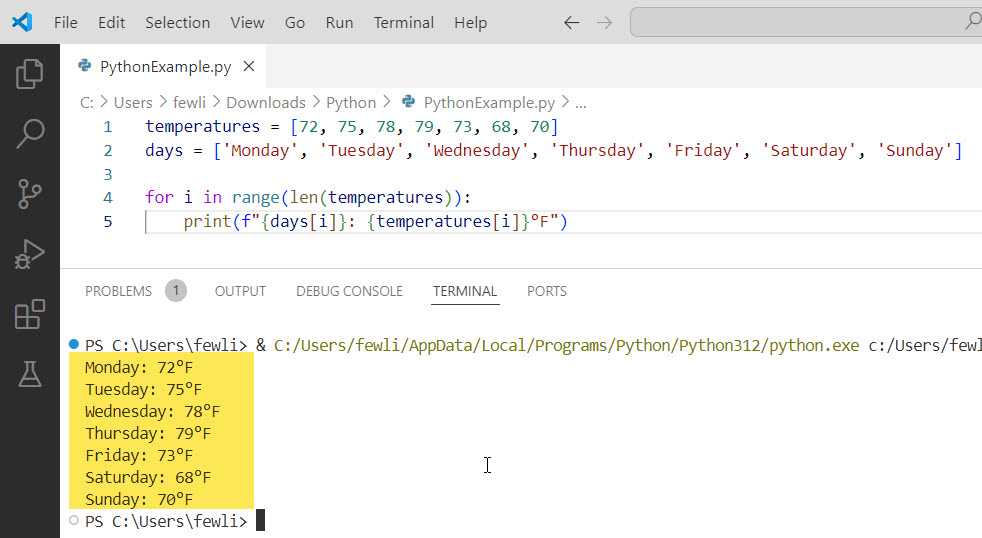Image resolution: width=982 pixels, height=538 pixels.
Task: Click 'Tuesday: 75°F' terminal output line
Action: click(x=143, y=390)
